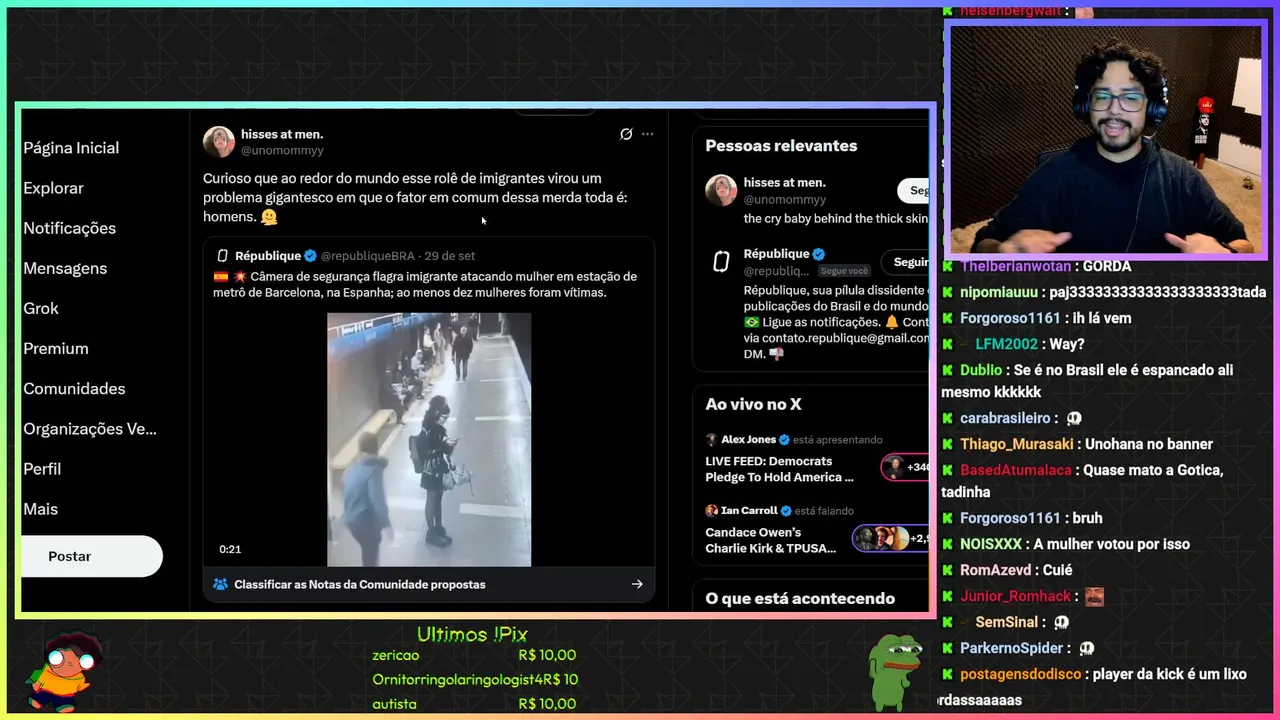
Task: Click the Kick badge beside SemSinal
Action: [x=947, y=622]
